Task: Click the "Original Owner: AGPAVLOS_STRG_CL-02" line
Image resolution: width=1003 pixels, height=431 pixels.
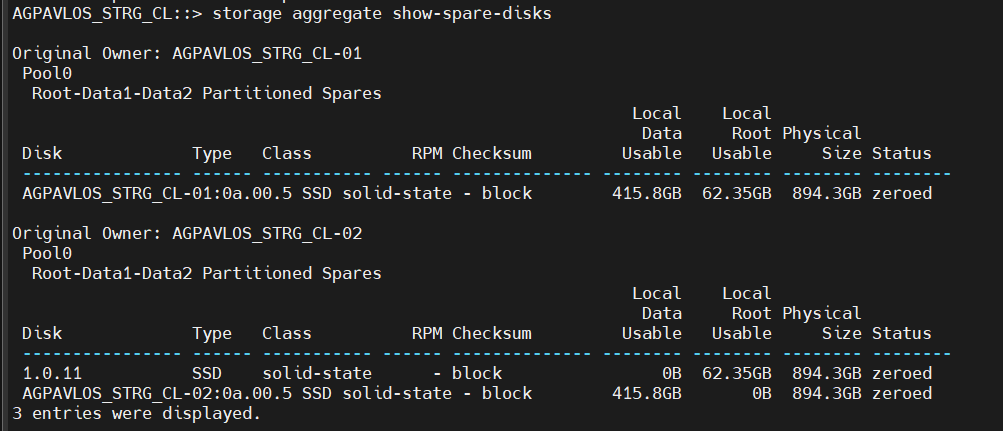Action: tap(186, 233)
